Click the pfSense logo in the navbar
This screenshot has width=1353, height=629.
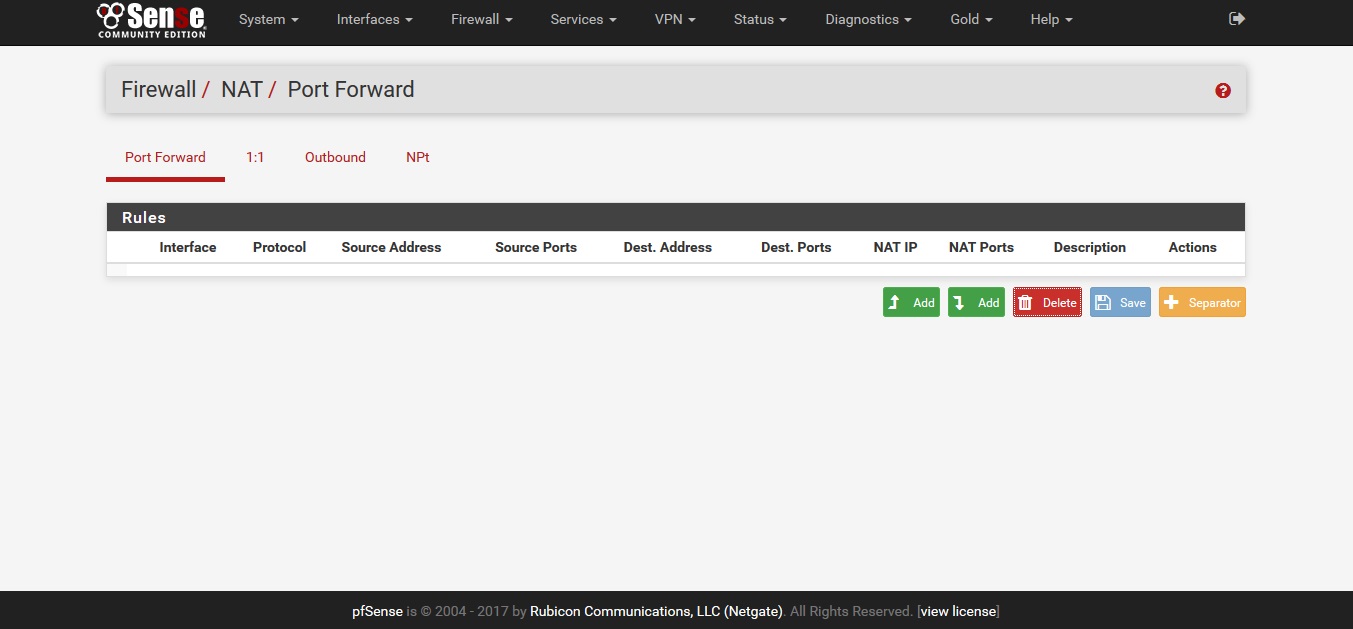tap(151, 20)
